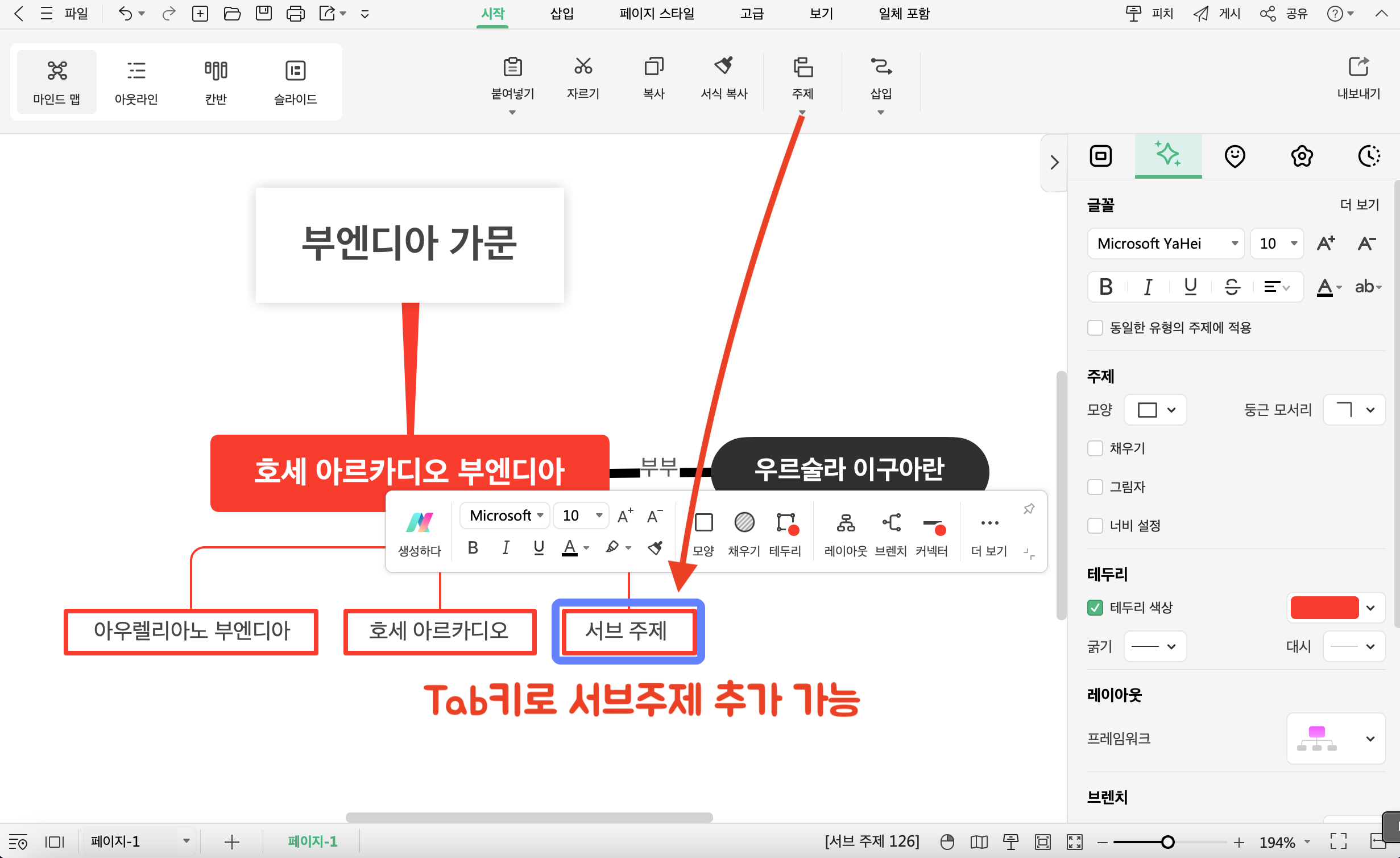Click the Format Painter (서식 복사) icon
1400x858 pixels.
[724, 67]
